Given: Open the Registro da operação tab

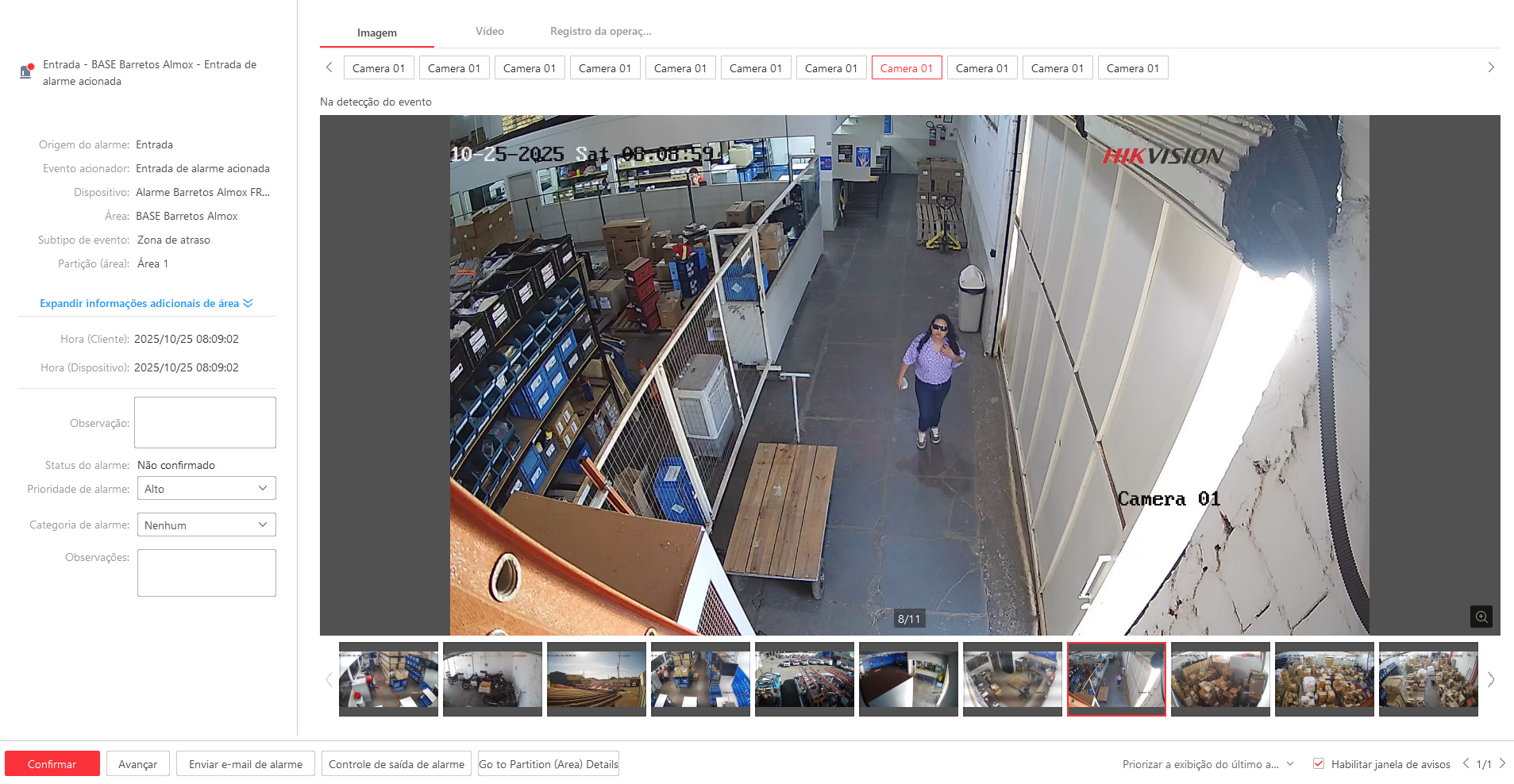Looking at the screenshot, I should [600, 32].
